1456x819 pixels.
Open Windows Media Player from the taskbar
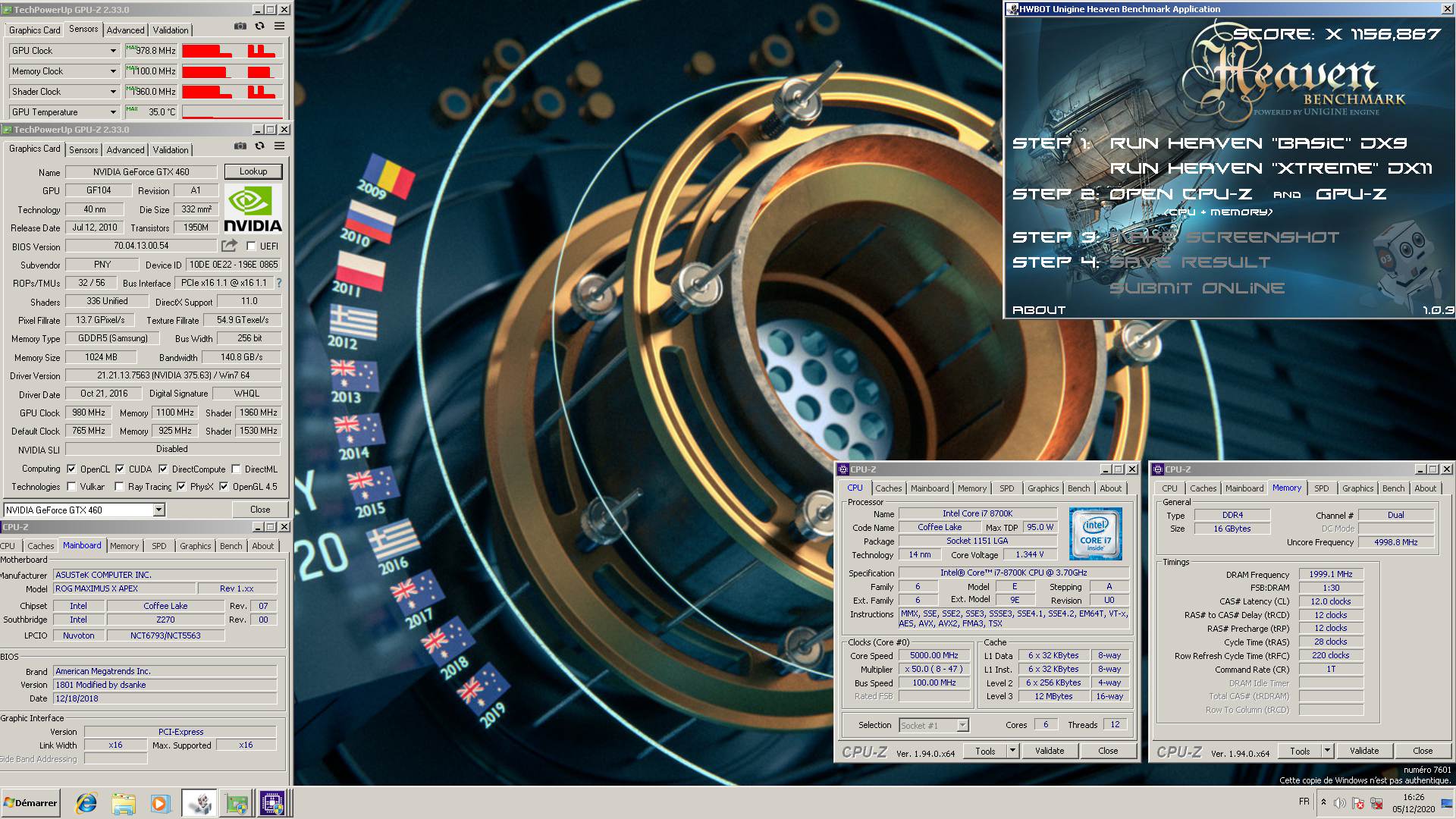tap(160, 803)
